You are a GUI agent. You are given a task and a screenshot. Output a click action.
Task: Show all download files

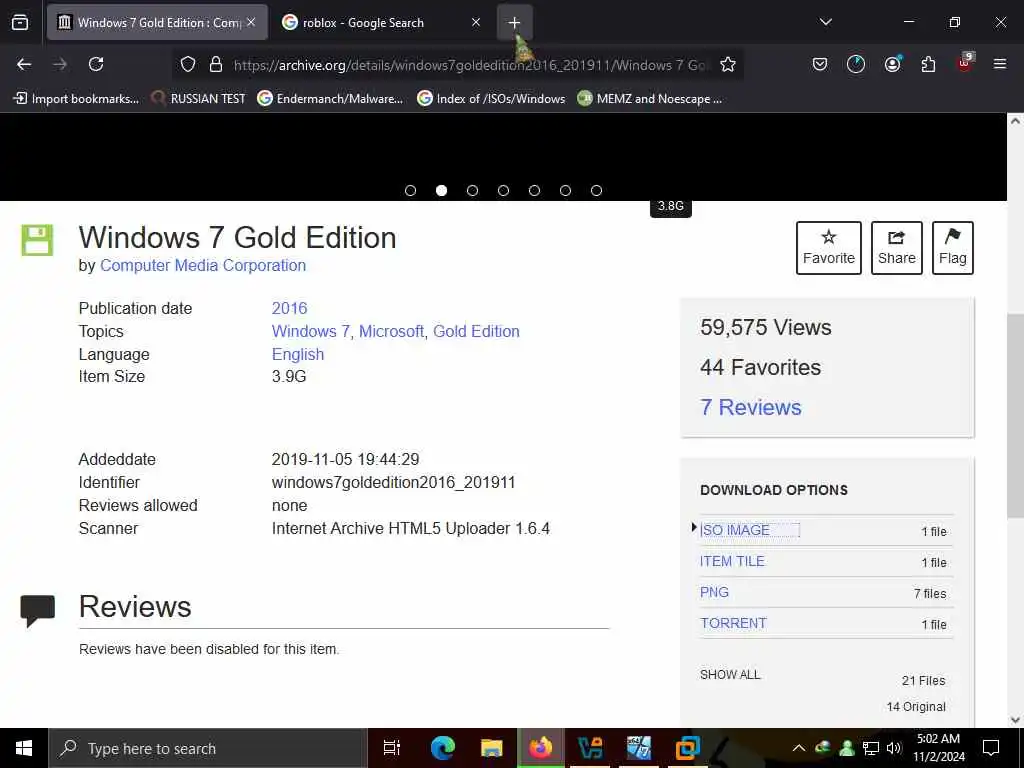(x=730, y=675)
